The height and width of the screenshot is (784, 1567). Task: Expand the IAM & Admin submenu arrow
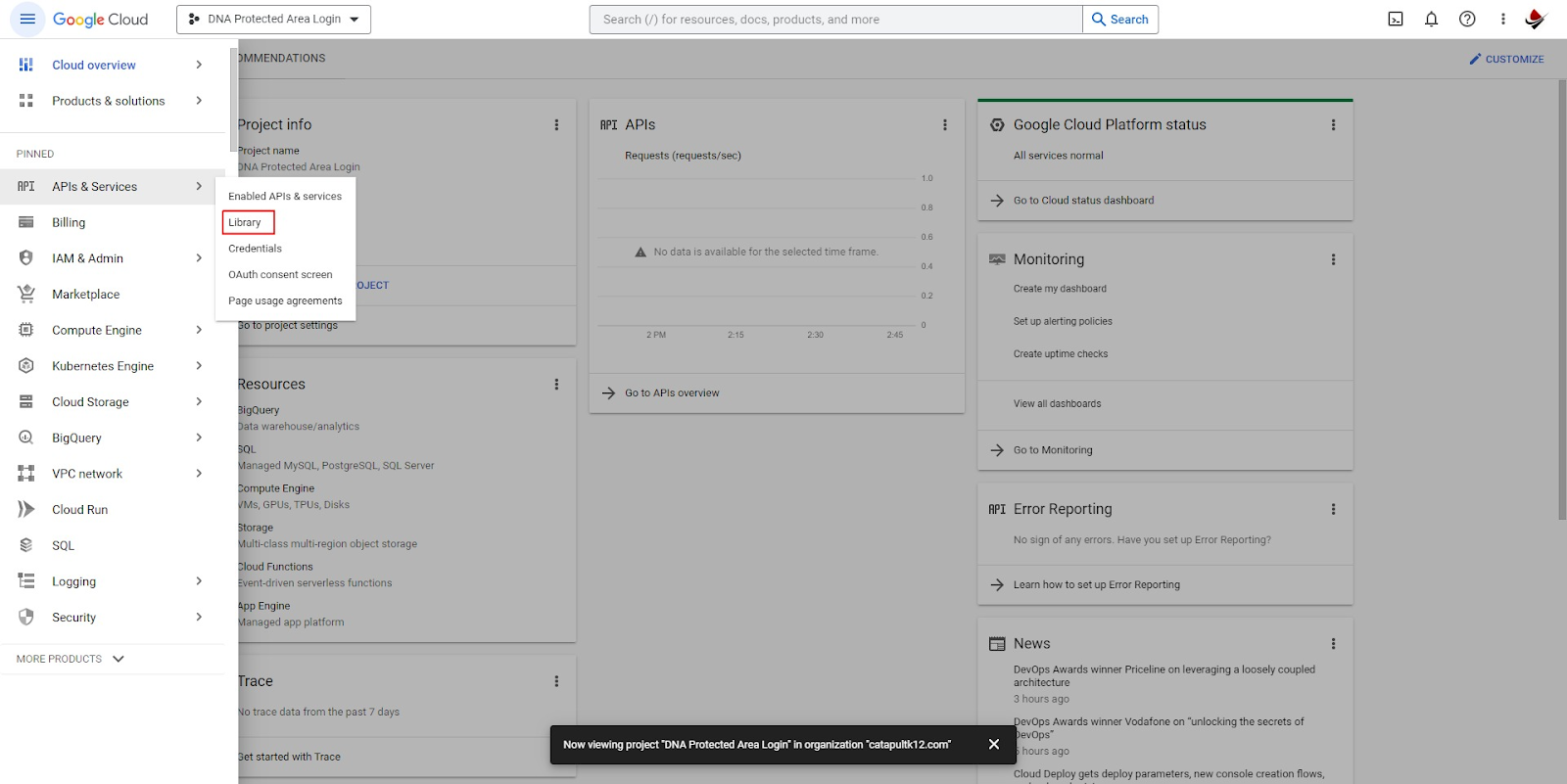click(199, 258)
